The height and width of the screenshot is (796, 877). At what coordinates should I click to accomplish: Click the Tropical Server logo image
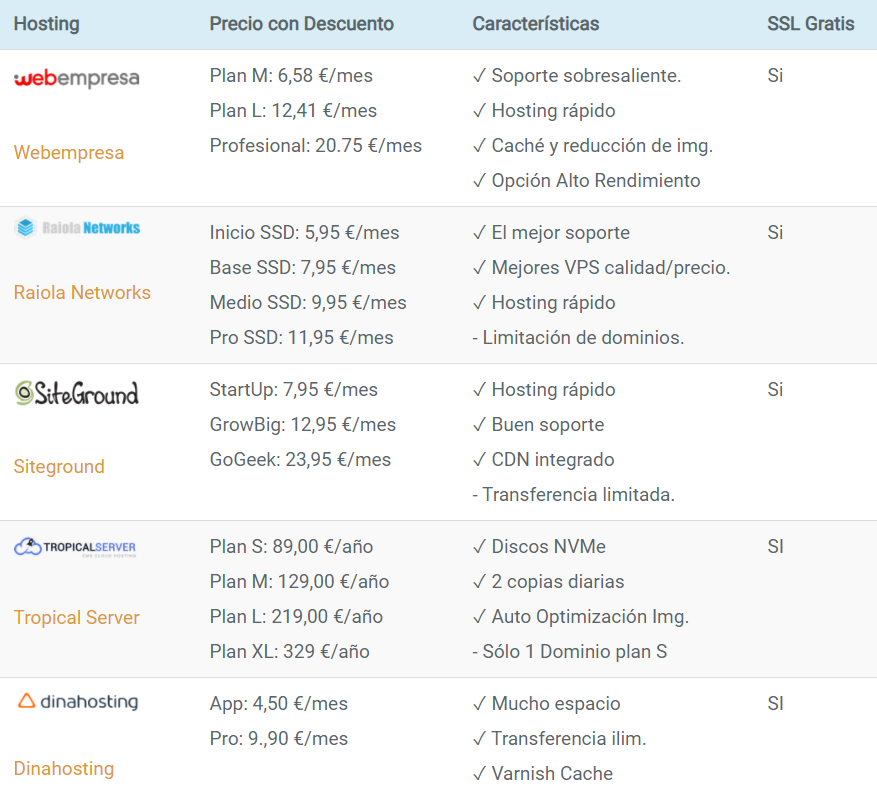(x=75, y=547)
